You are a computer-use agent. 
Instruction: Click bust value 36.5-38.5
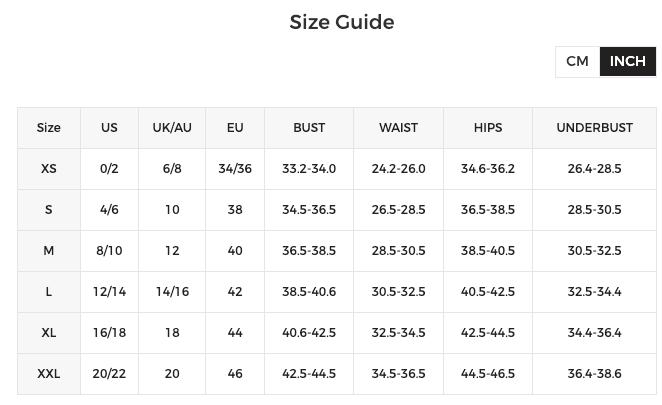click(x=309, y=251)
